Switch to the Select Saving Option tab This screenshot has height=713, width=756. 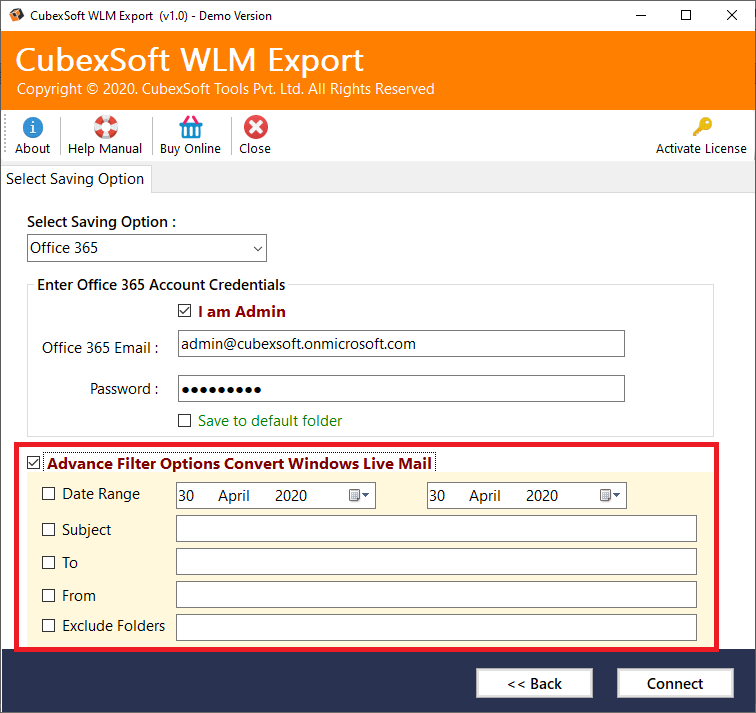(x=75, y=179)
